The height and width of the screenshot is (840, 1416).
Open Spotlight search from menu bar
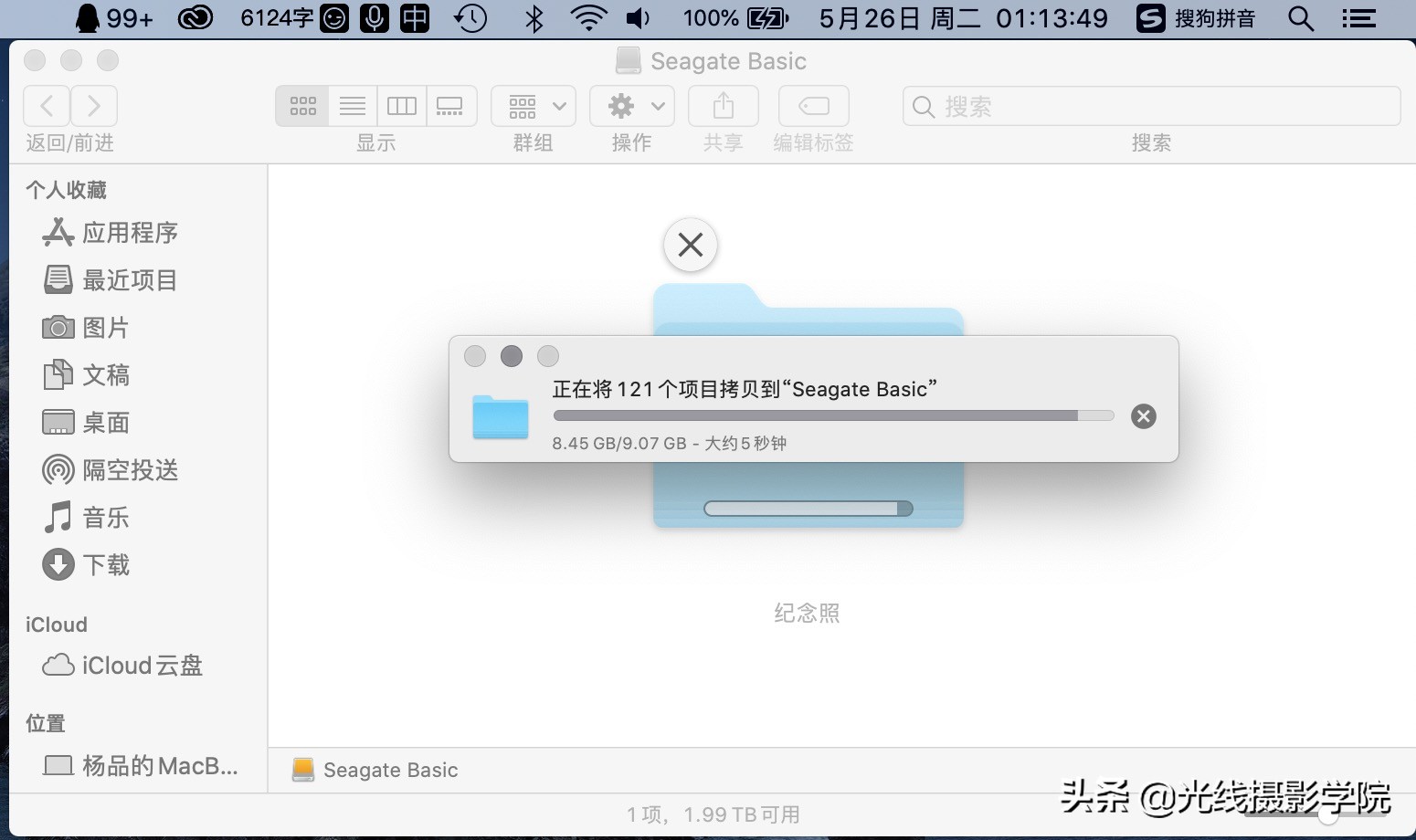click(x=1301, y=17)
